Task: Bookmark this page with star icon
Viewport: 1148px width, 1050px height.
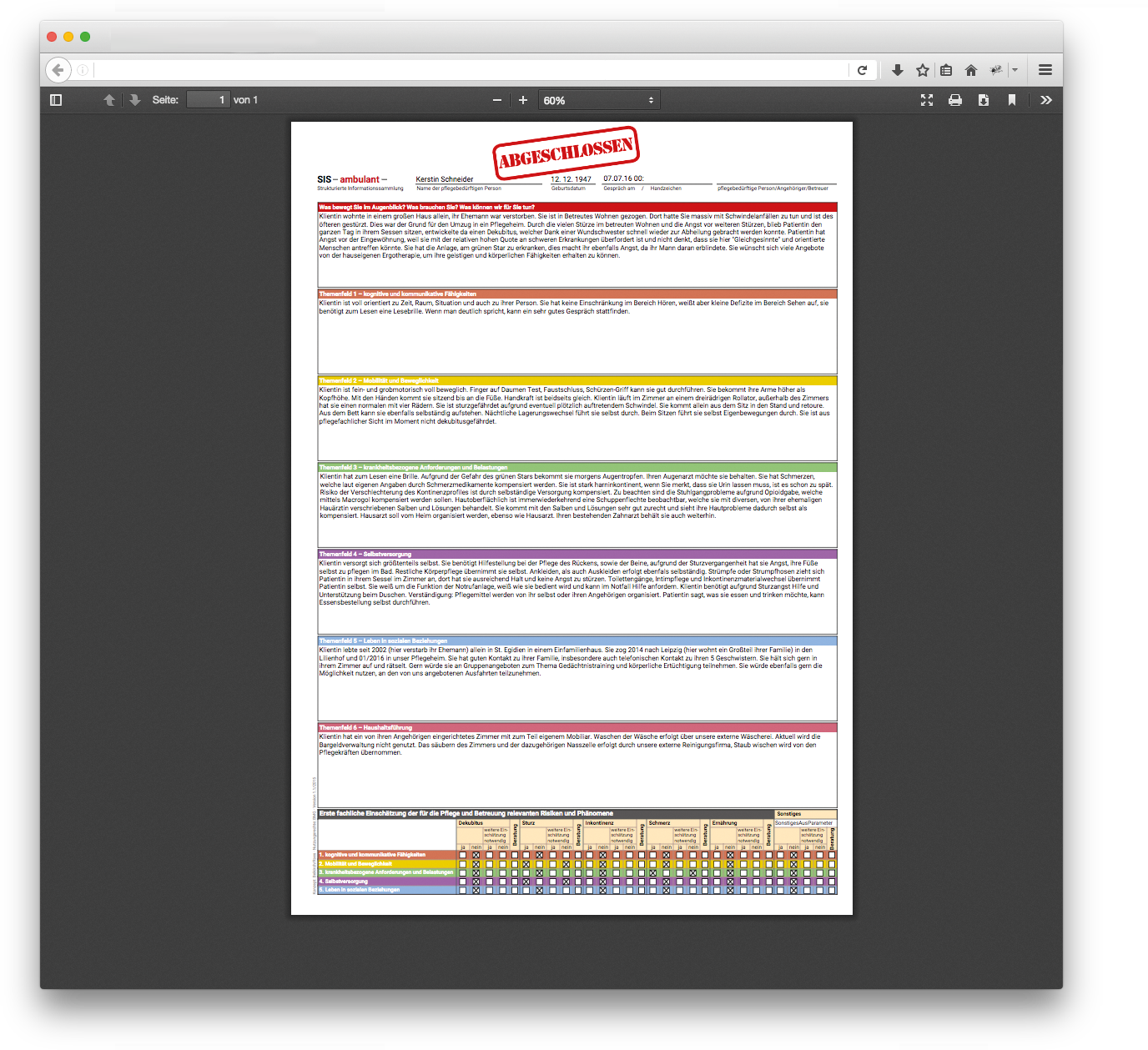Action: click(923, 70)
